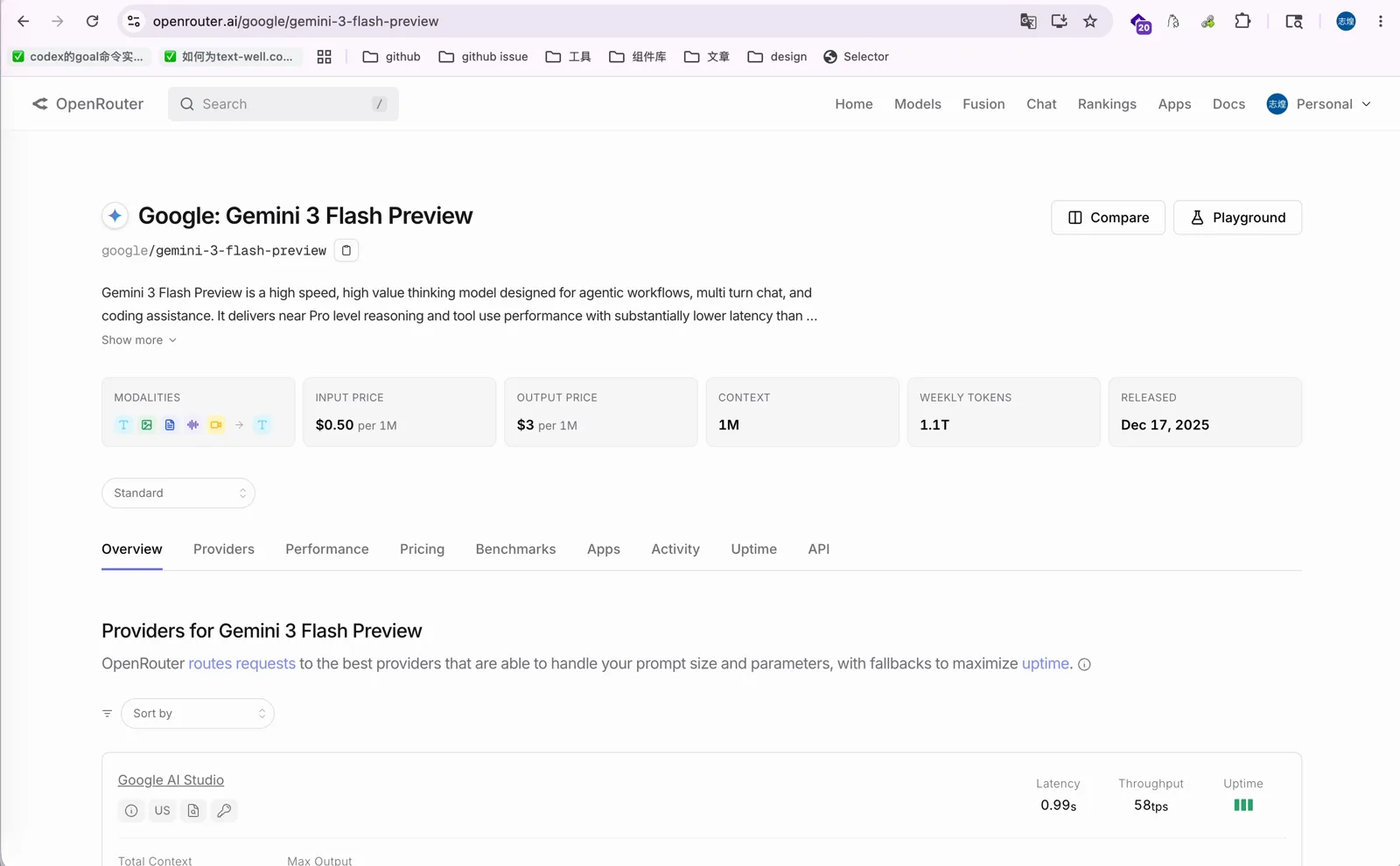Focus the OpenRouter Search field
The height and width of the screenshot is (866, 1400).
[283, 104]
